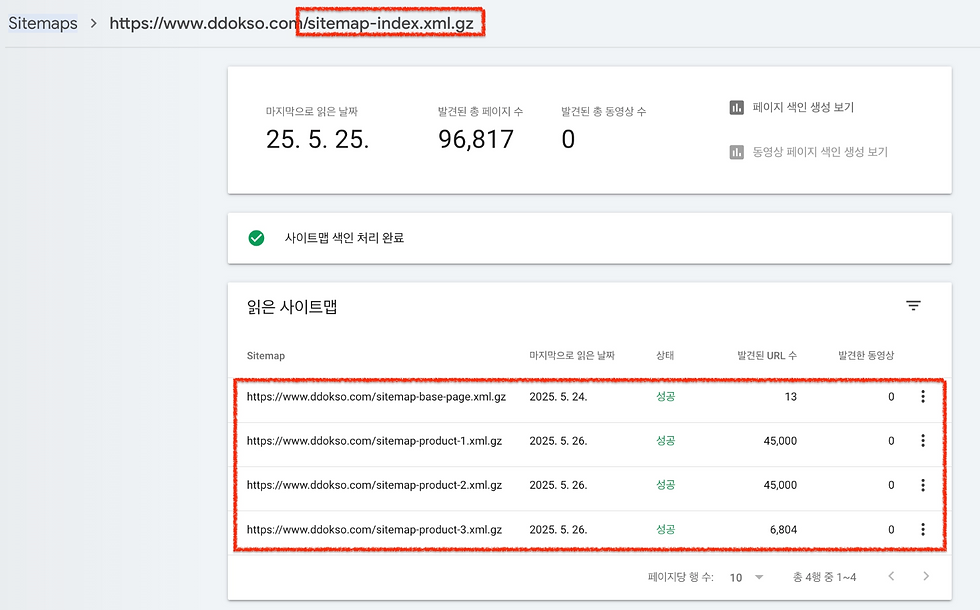980x610 pixels.
Task: Open 동영상 페이지 색인 생성 보기 link
Action: click(820, 152)
